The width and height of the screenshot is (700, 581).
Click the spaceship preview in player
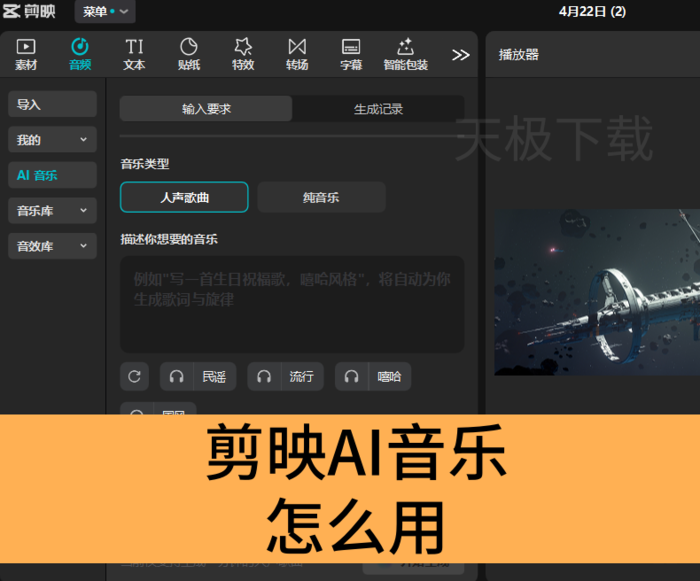[x=597, y=293]
